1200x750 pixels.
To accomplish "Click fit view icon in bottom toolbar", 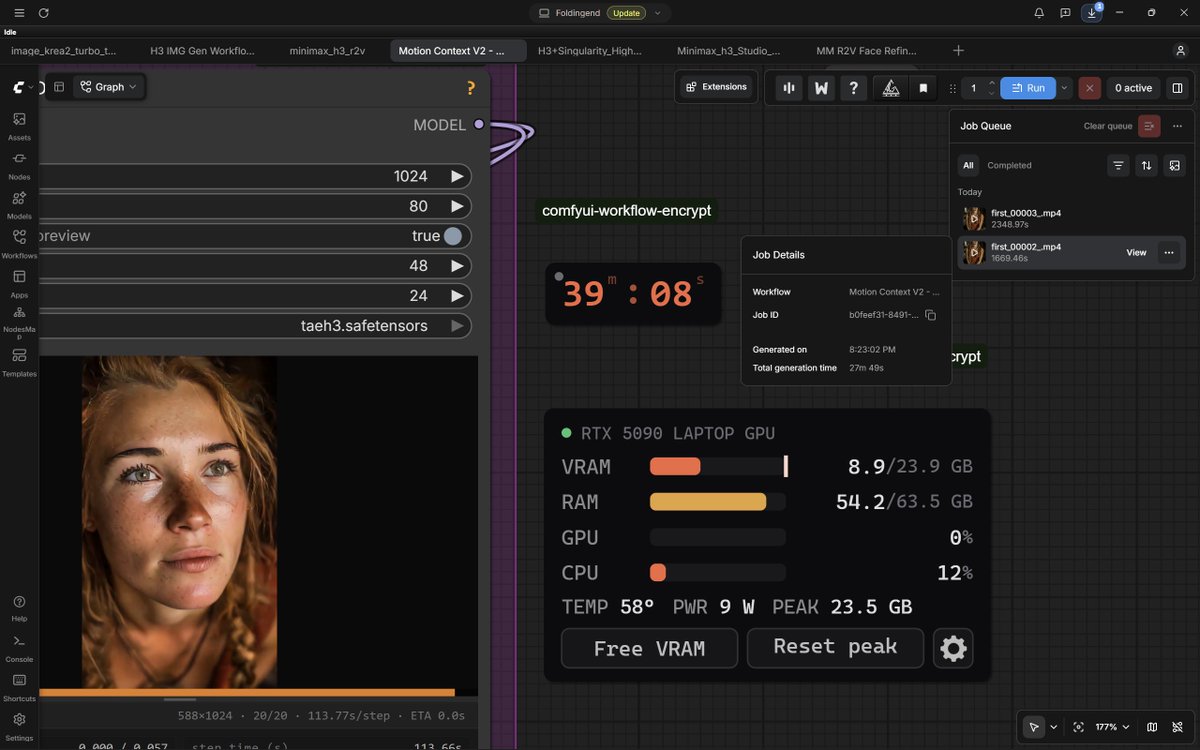I will (x=1078, y=727).
